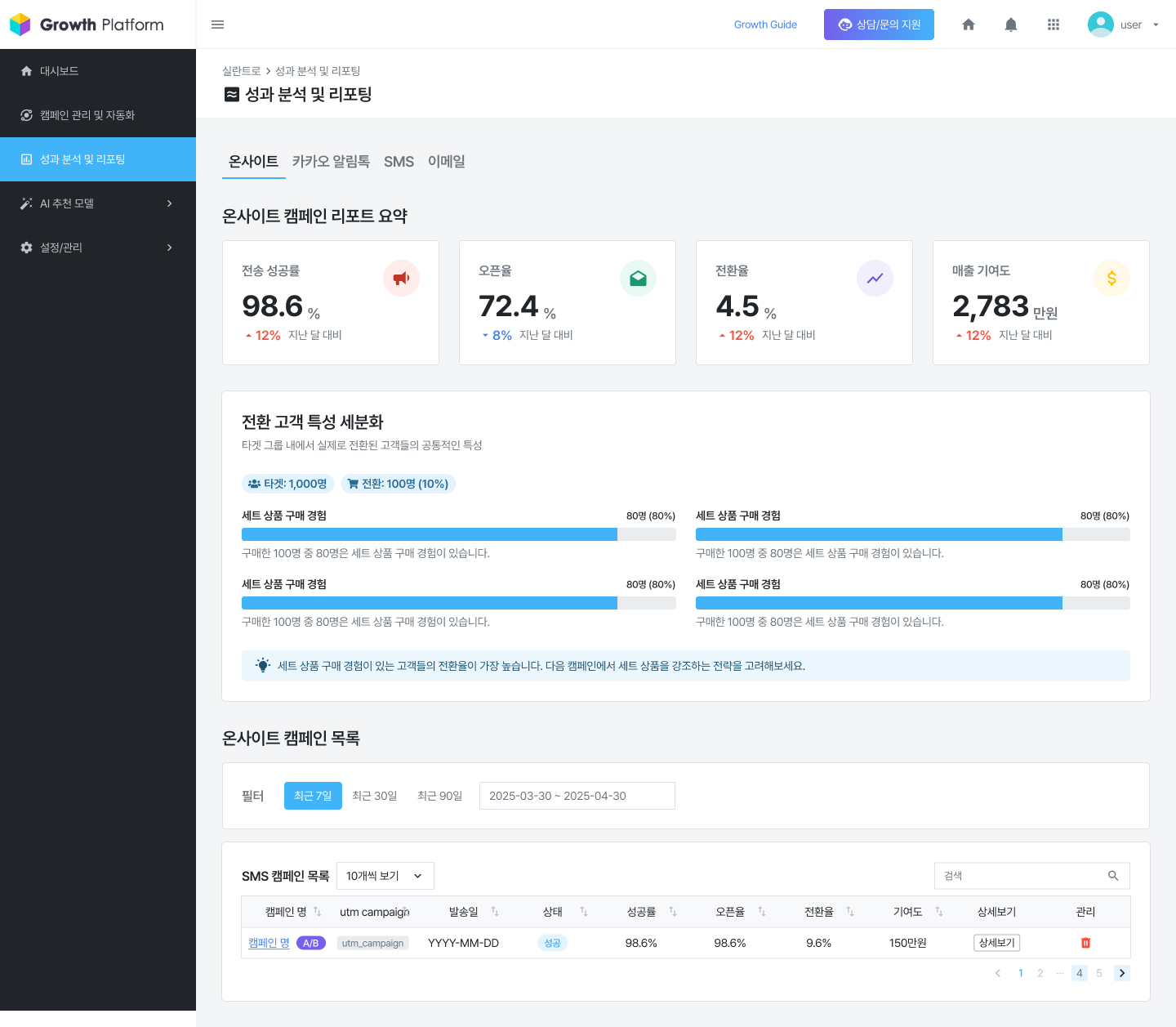Expand the AI 추천 모델 sidebar menu
Image resolution: width=1176 pixels, height=1027 pixels.
98,203
